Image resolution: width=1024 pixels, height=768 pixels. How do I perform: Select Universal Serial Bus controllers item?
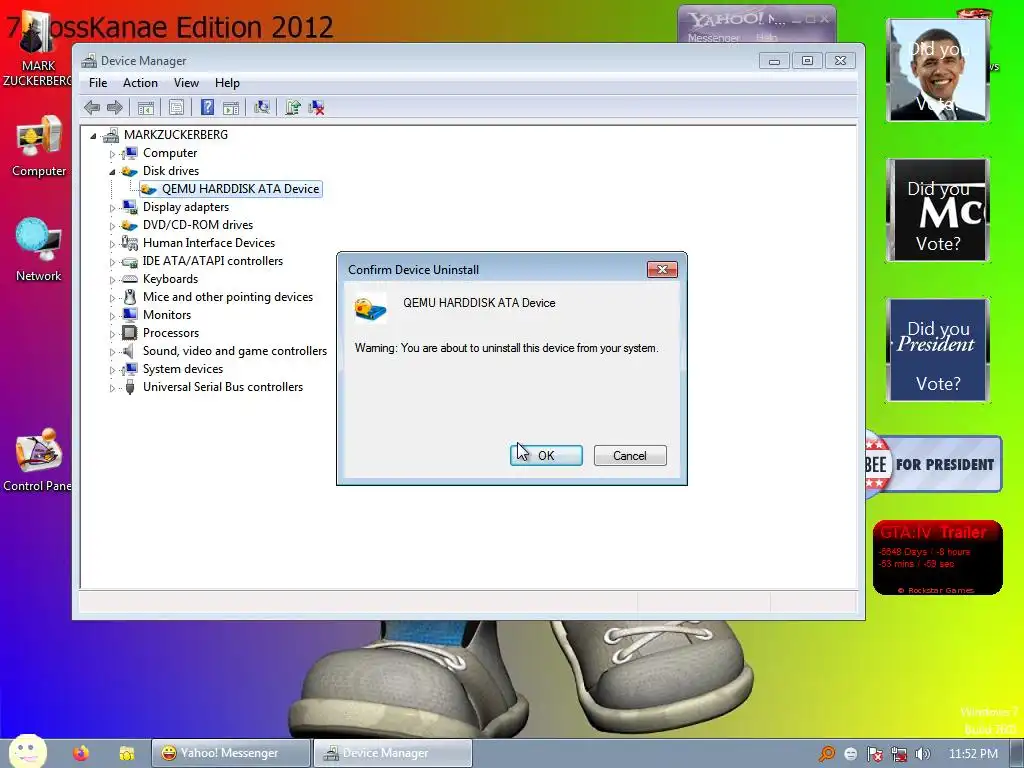pyautogui.click(x=223, y=387)
